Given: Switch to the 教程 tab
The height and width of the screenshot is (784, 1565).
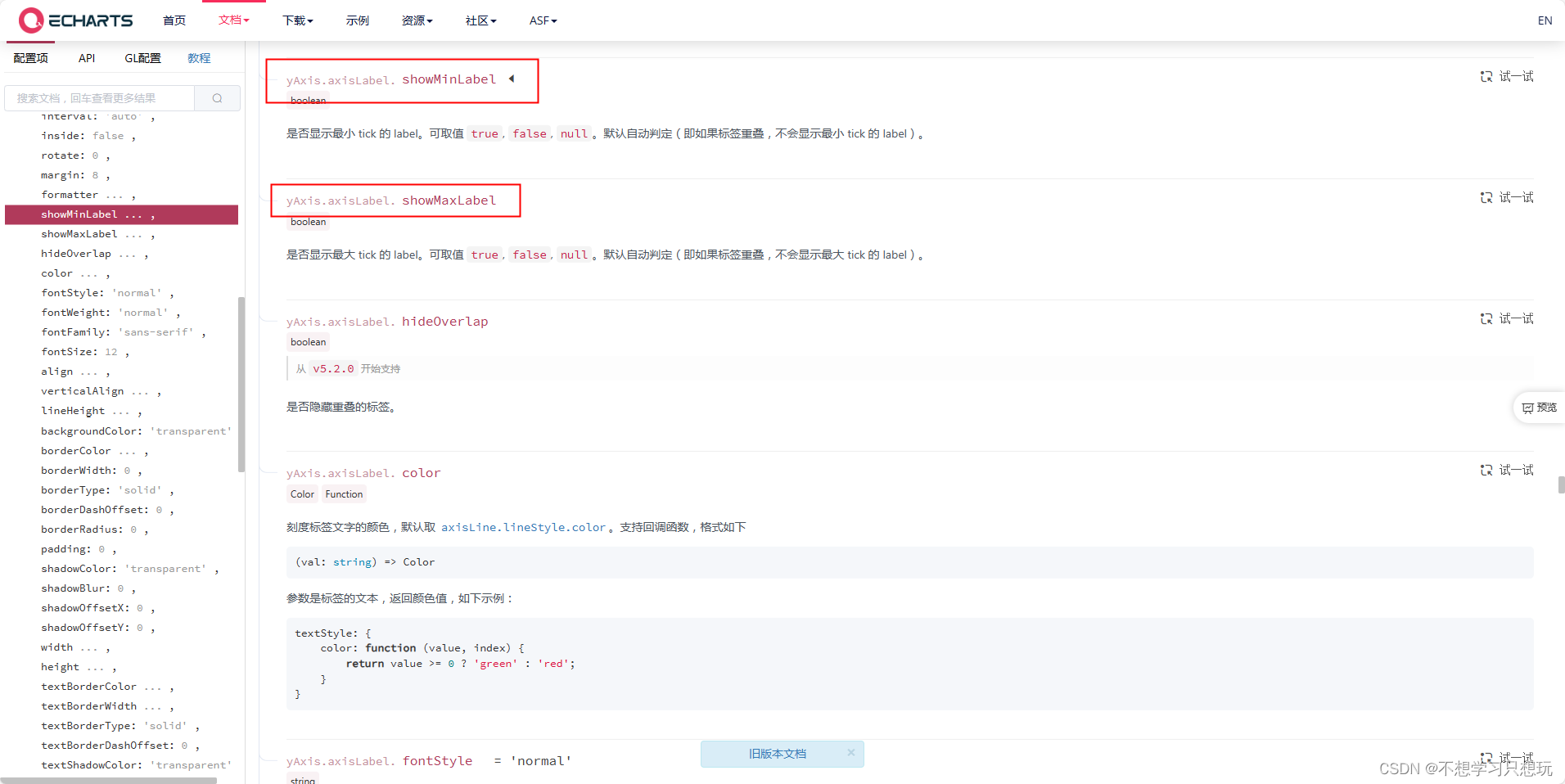Looking at the screenshot, I should [199, 58].
